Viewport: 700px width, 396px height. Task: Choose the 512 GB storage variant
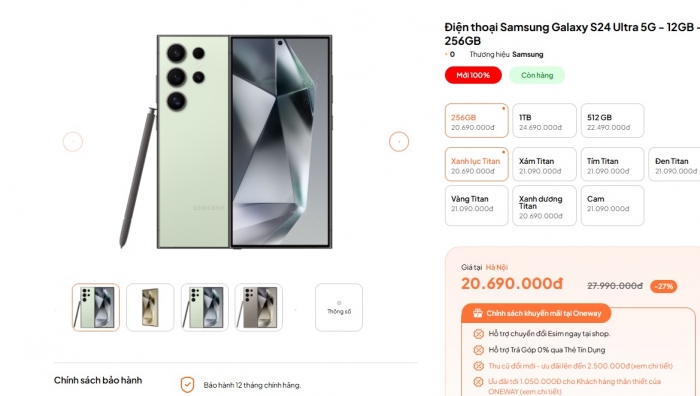pyautogui.click(x=612, y=121)
